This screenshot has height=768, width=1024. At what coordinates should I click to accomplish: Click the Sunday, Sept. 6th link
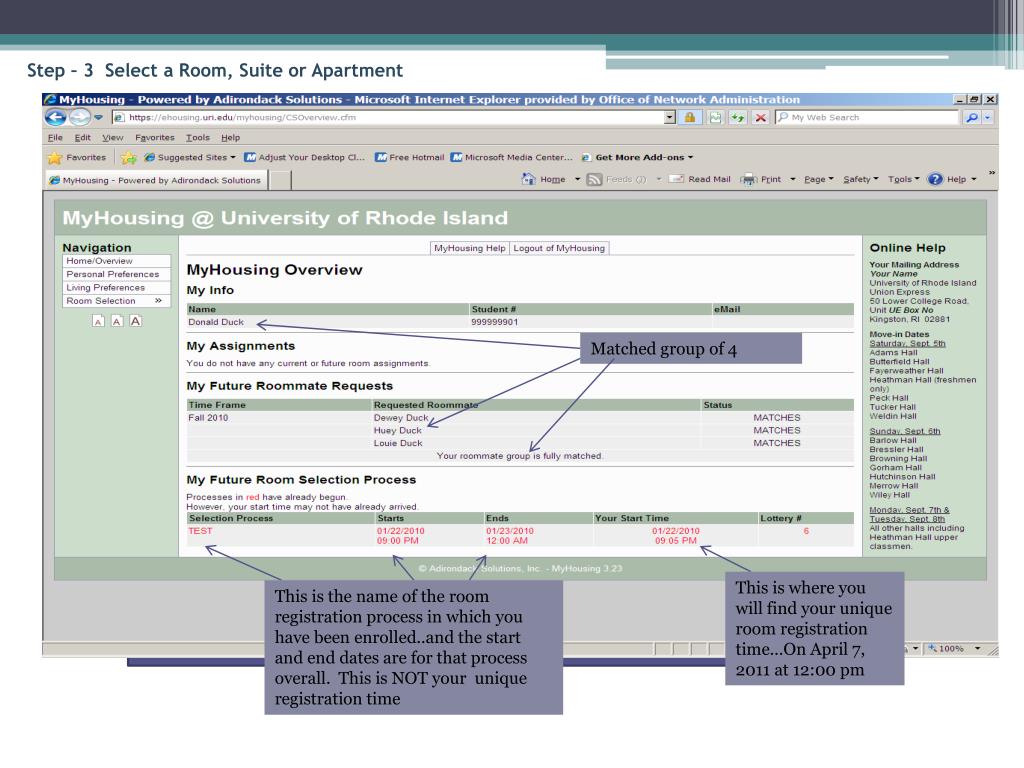pos(904,431)
